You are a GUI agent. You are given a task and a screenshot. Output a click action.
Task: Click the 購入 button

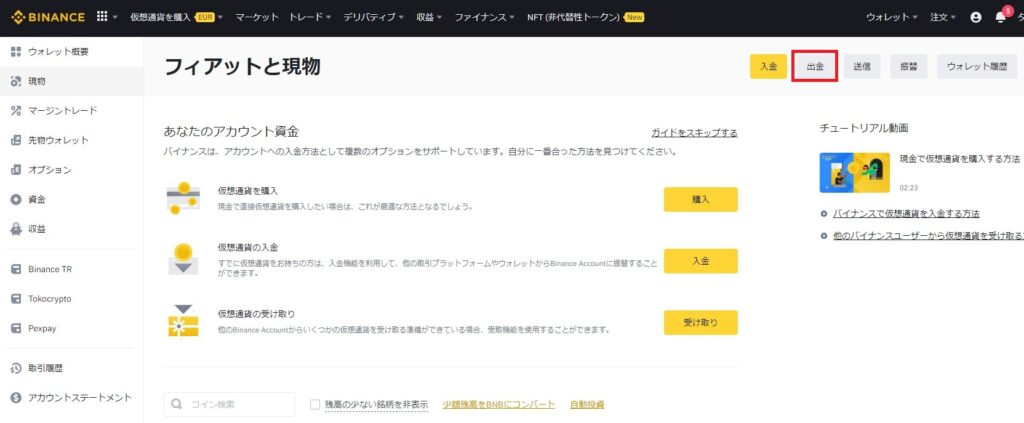click(701, 200)
